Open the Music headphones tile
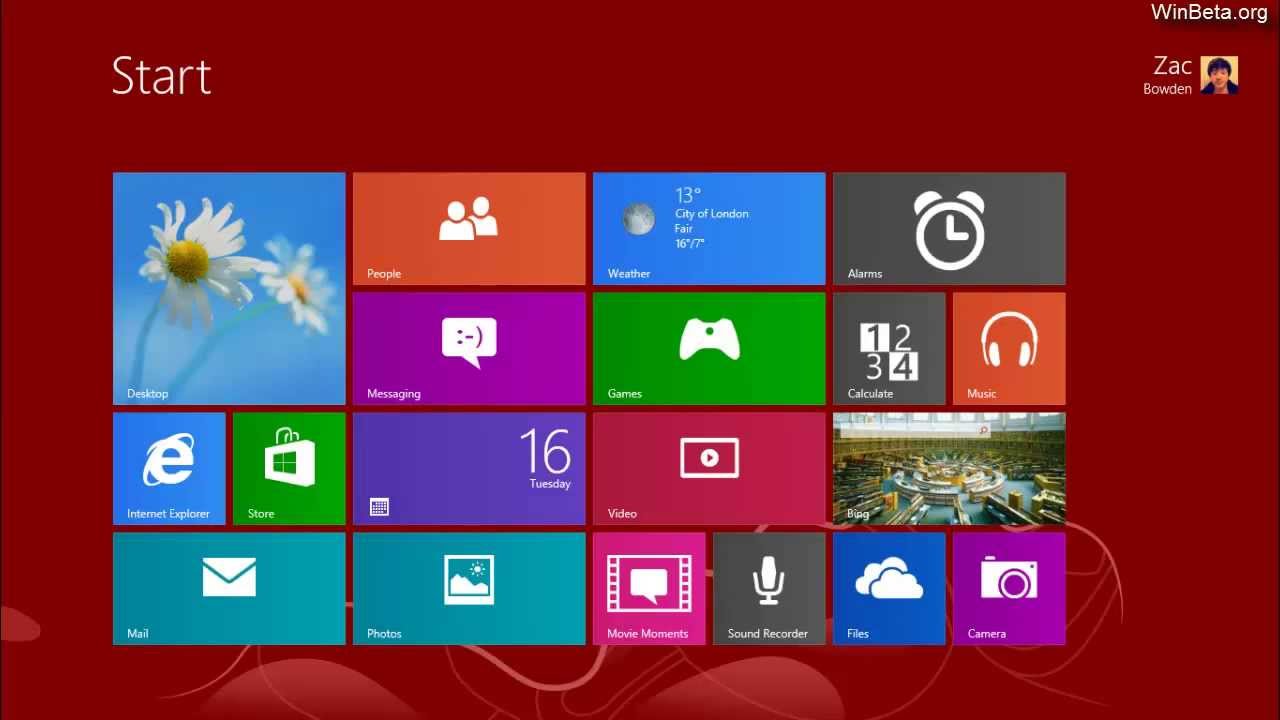The image size is (1280, 720). coord(1009,348)
